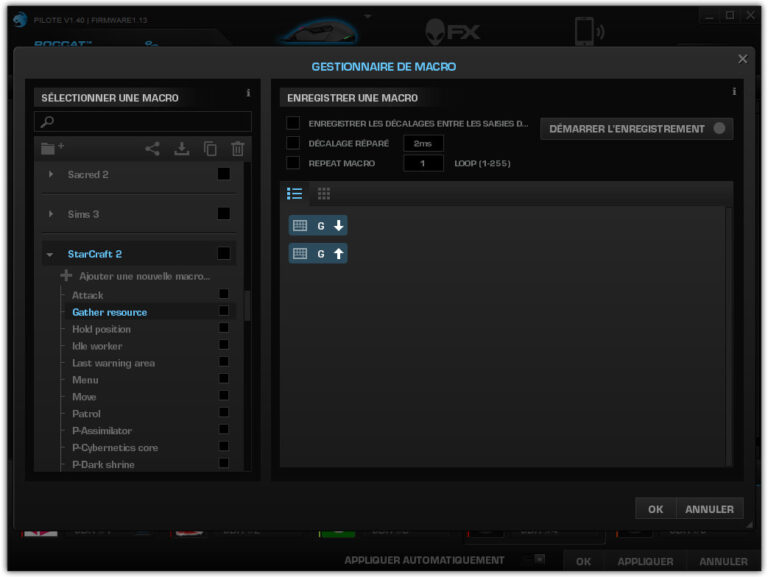
Task: Select the P-Dark shrine macro
Action: tap(103, 464)
